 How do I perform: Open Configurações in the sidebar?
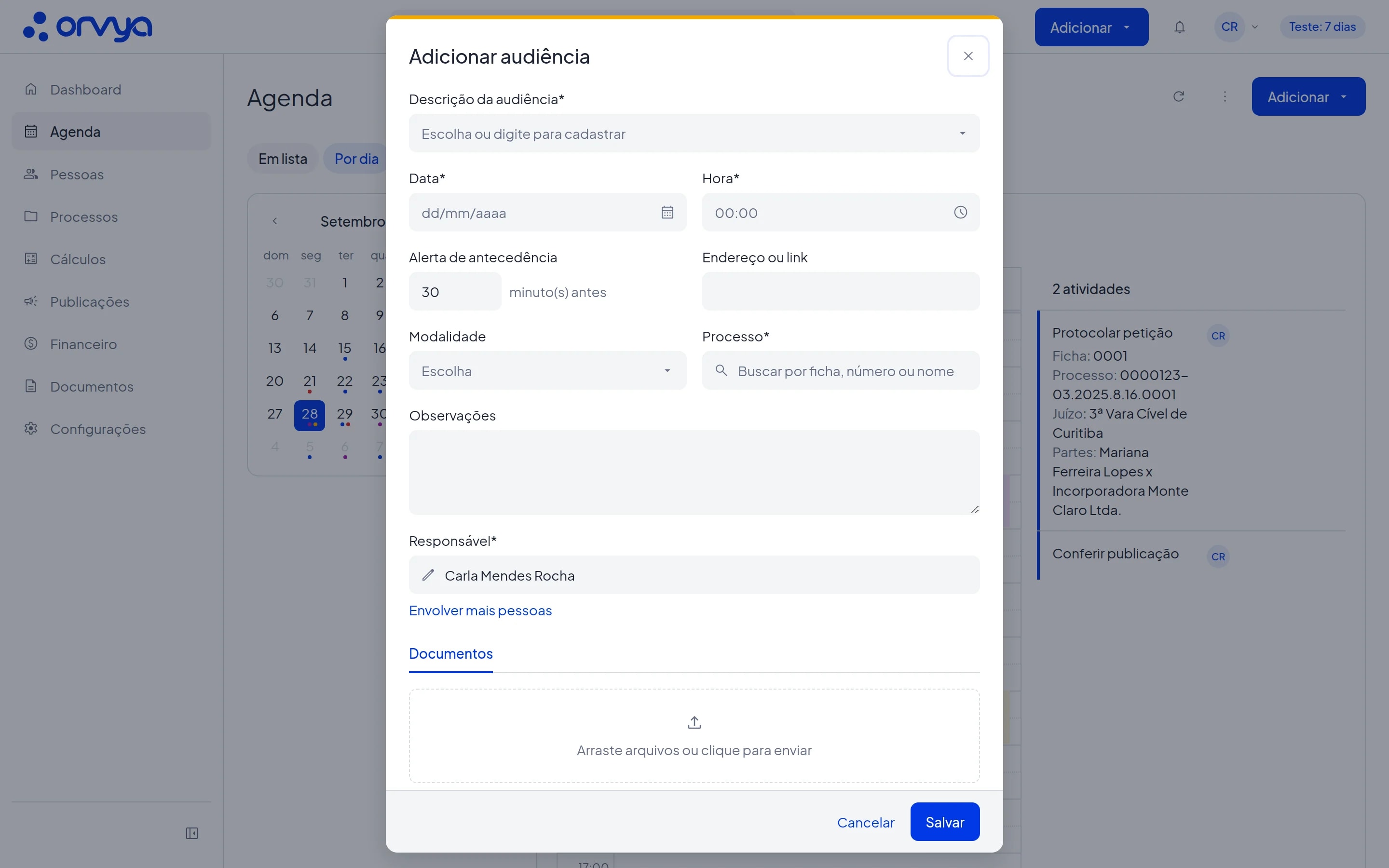click(111, 429)
